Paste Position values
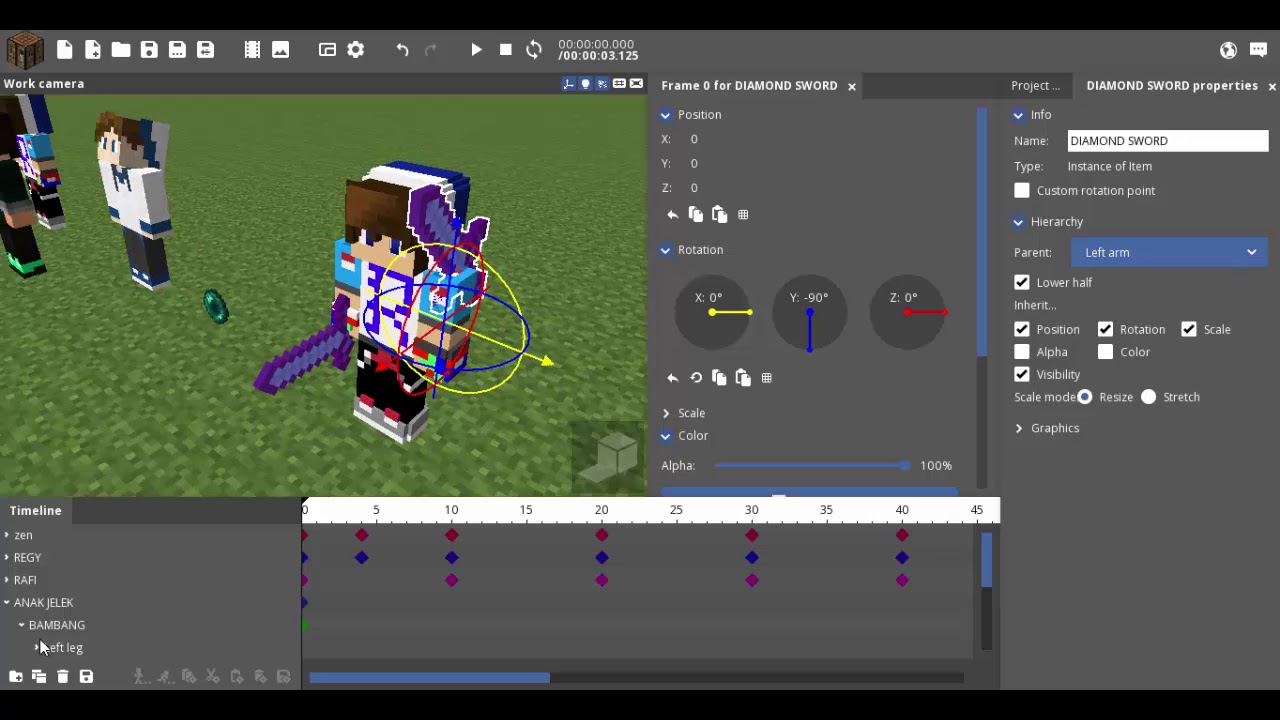 point(719,215)
